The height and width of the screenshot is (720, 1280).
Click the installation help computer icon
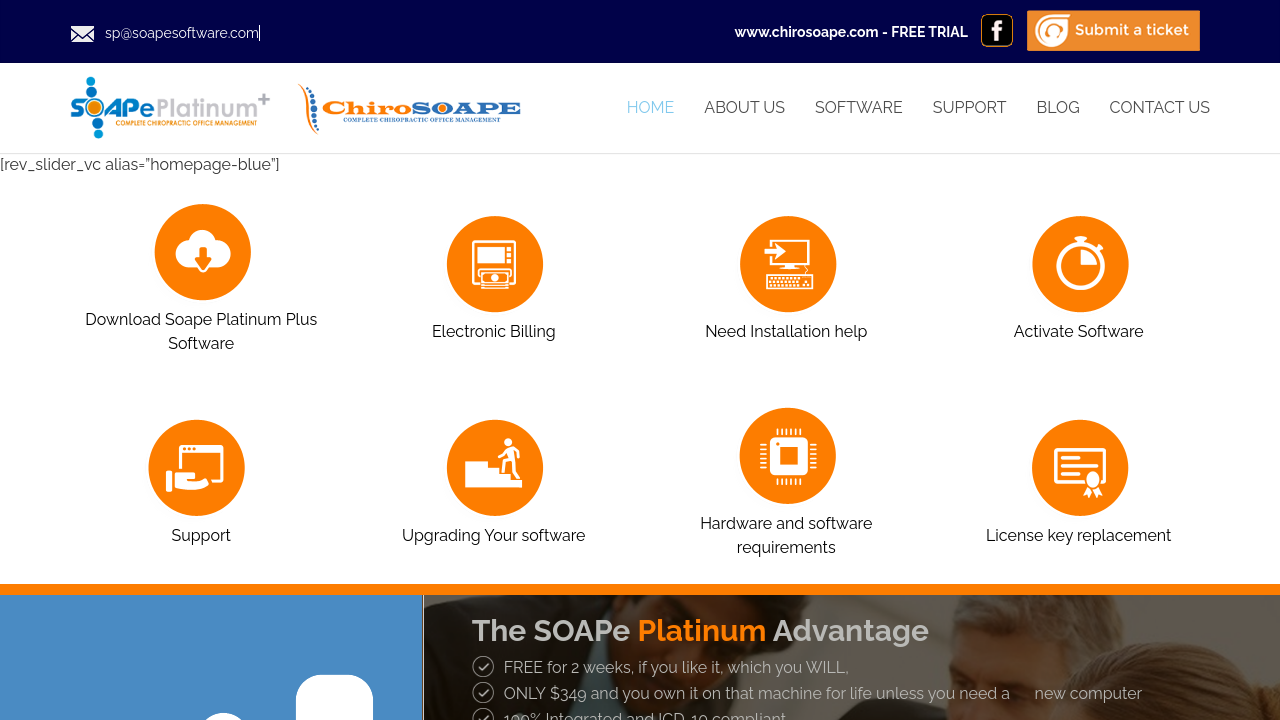point(788,264)
